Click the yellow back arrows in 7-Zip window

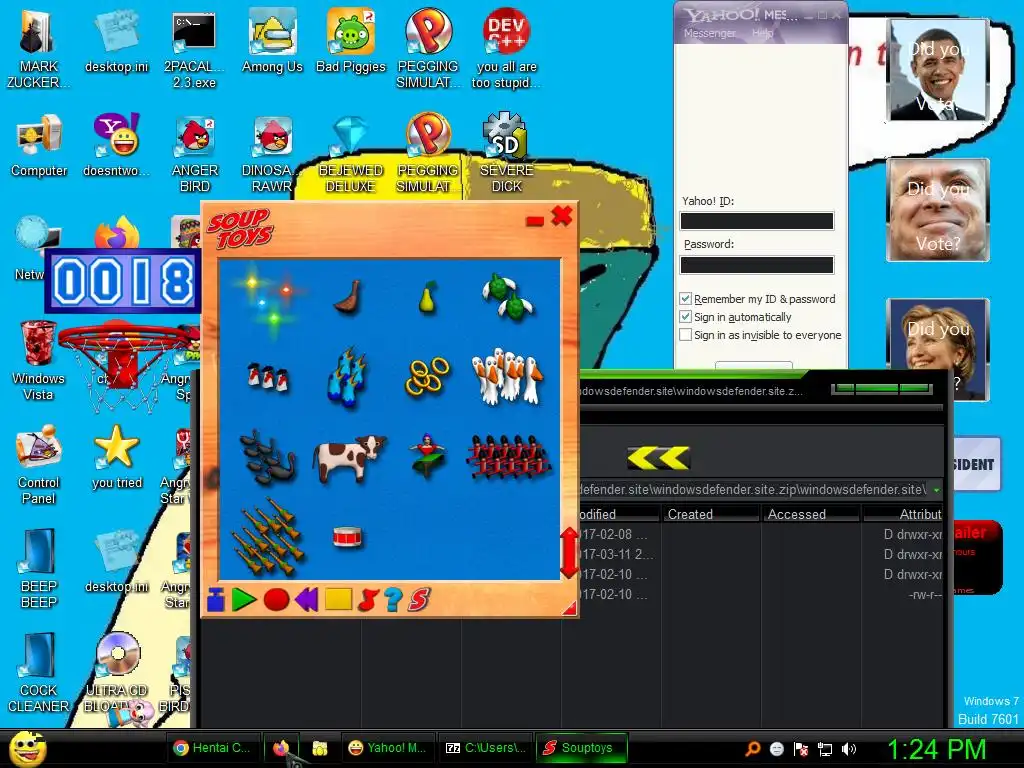(x=658, y=458)
